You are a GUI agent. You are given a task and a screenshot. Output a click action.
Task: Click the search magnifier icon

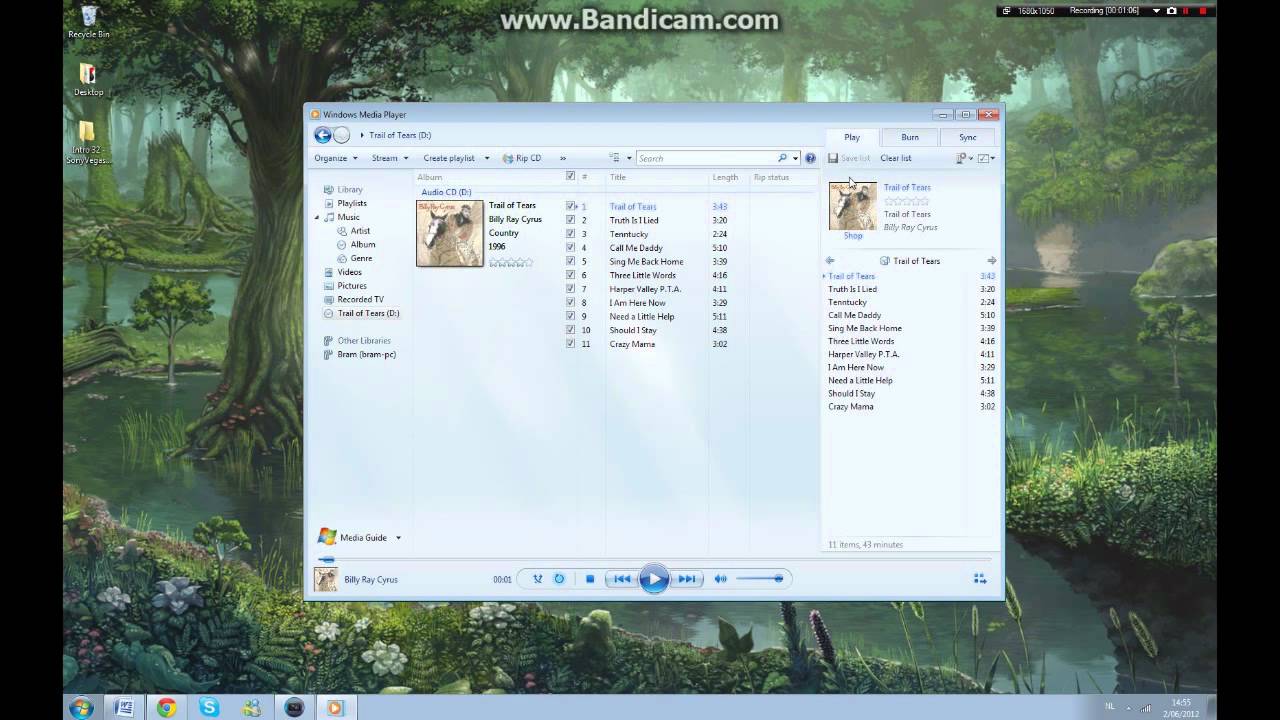coord(783,158)
